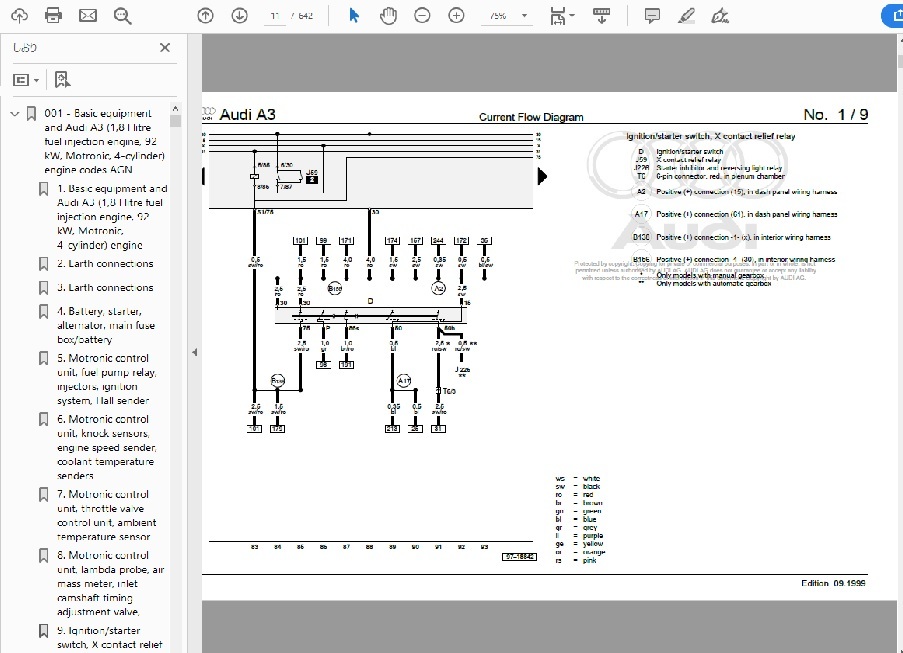Click bookmark icon beside 8. Motronic lambda probe
Image resolution: width=903 pixels, height=653 pixels.
click(43, 556)
